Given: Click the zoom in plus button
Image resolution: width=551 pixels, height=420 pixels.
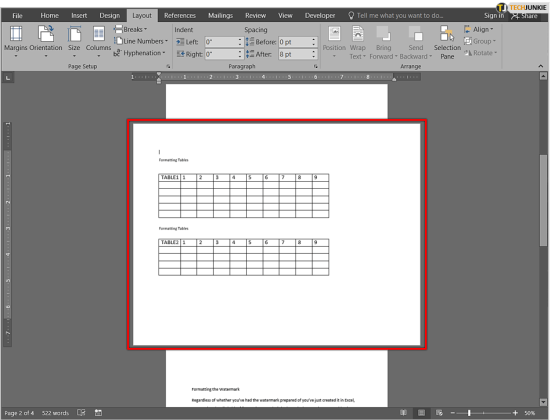Looking at the screenshot, I should (x=515, y=413).
